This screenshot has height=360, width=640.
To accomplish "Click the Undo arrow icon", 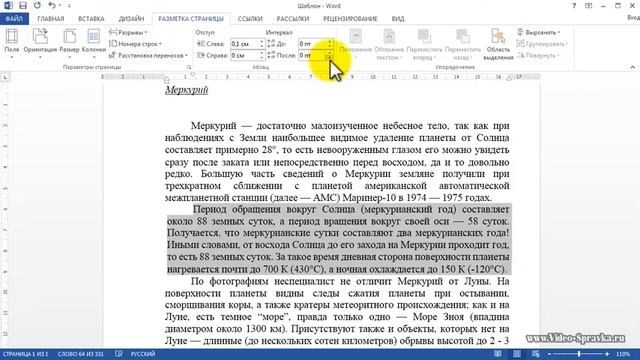I will coord(51,6).
